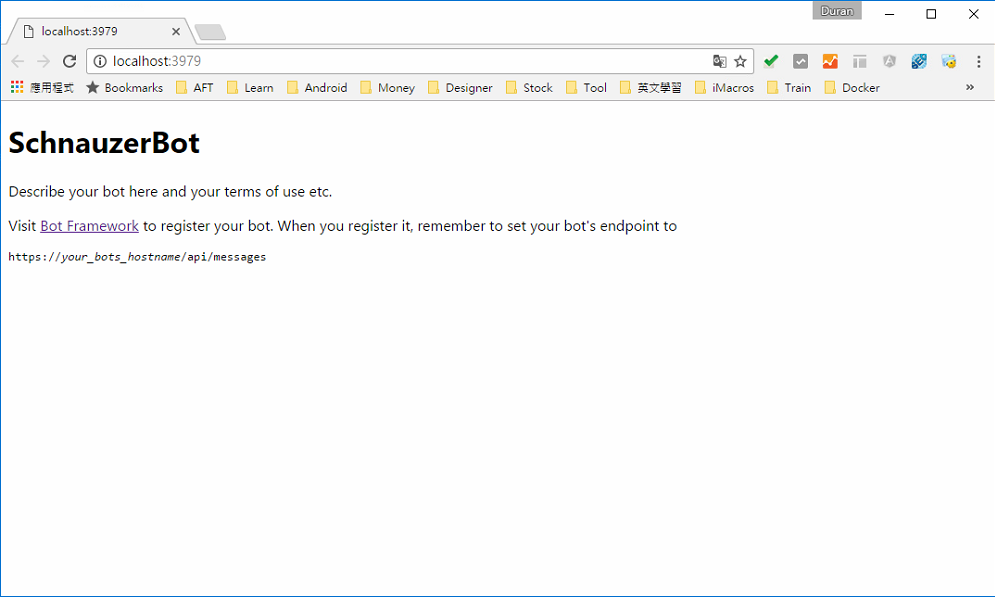The image size is (995, 597).
Task: Open the green checkmark extension
Action: [770, 61]
